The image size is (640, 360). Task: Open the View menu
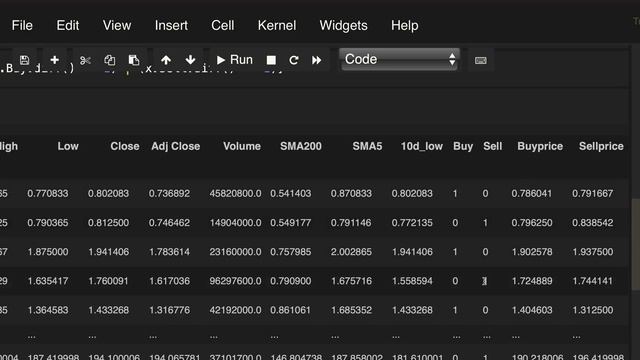(117, 25)
